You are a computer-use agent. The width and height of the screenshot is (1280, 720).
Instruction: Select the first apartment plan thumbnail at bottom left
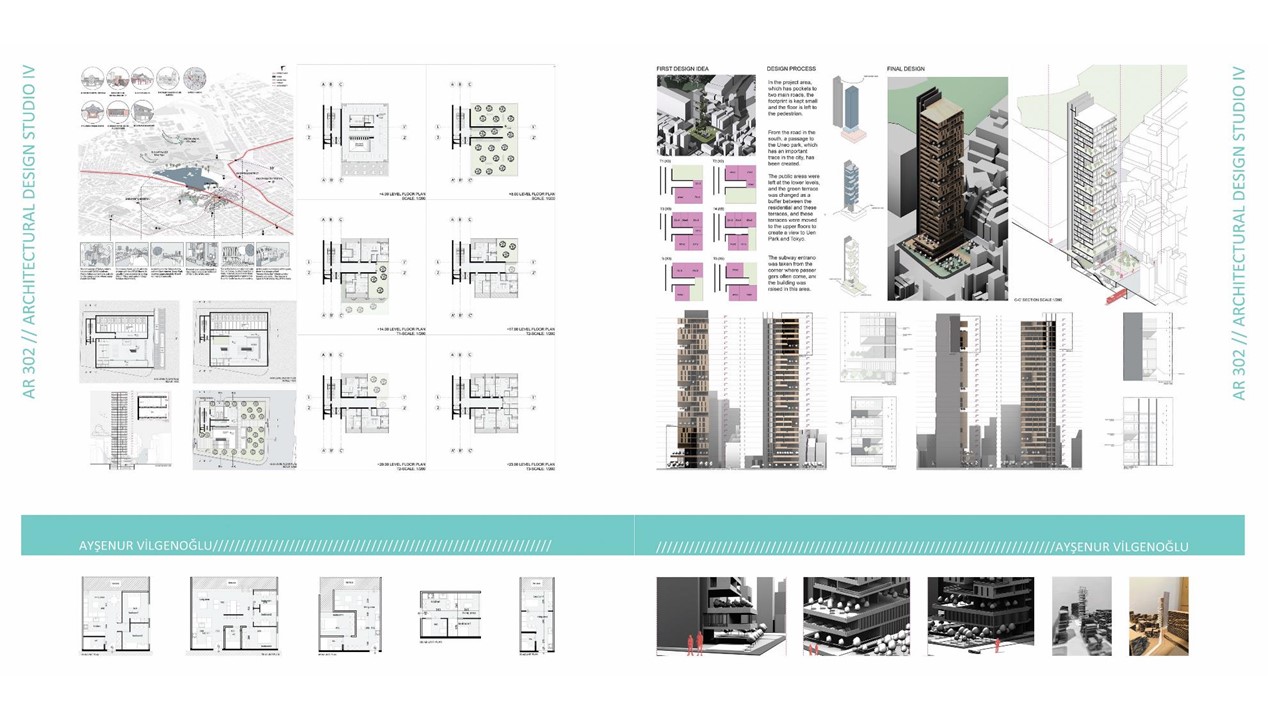pos(111,616)
